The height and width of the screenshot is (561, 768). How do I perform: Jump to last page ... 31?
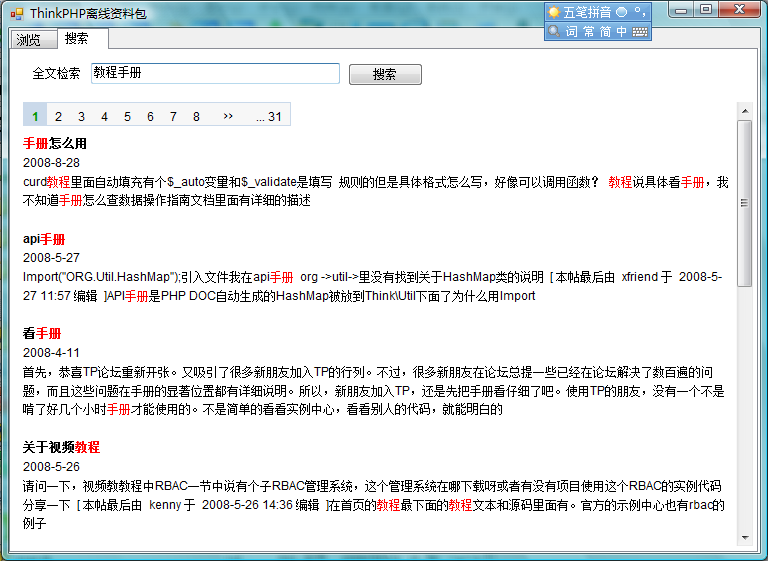point(269,117)
